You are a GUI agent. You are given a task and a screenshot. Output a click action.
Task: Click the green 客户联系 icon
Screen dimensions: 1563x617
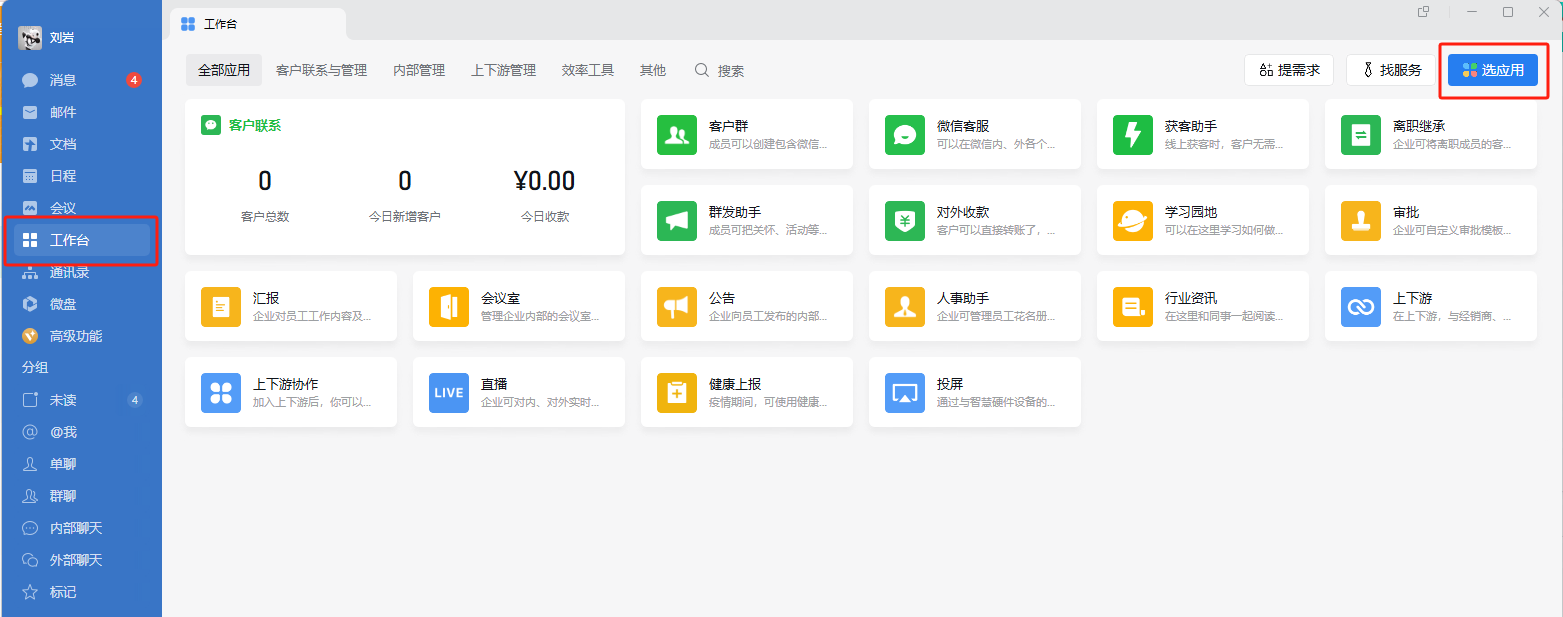pos(211,125)
